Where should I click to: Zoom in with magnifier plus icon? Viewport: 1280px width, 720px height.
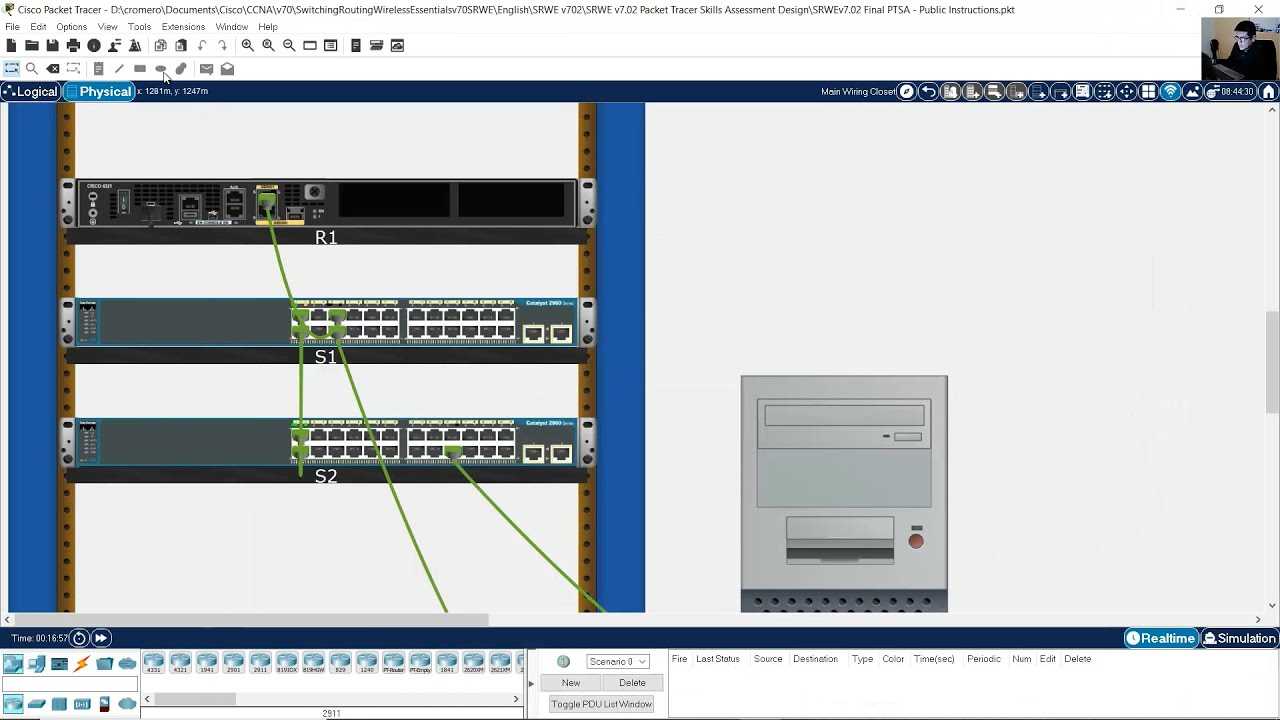(x=247, y=45)
